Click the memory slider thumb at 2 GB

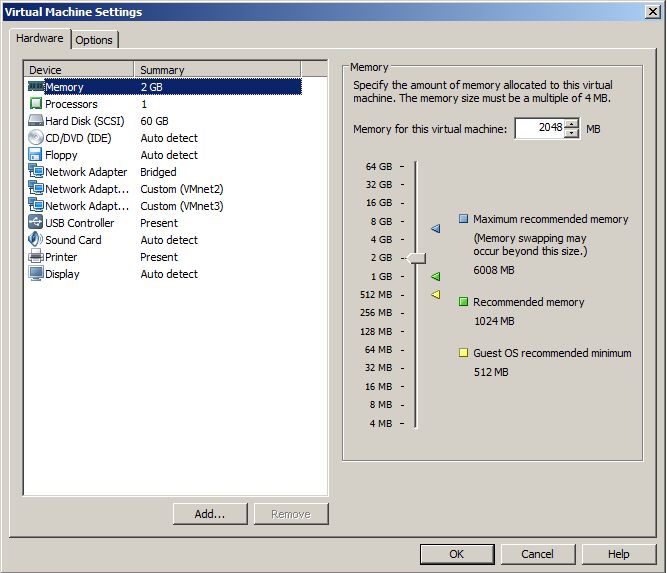(416, 258)
